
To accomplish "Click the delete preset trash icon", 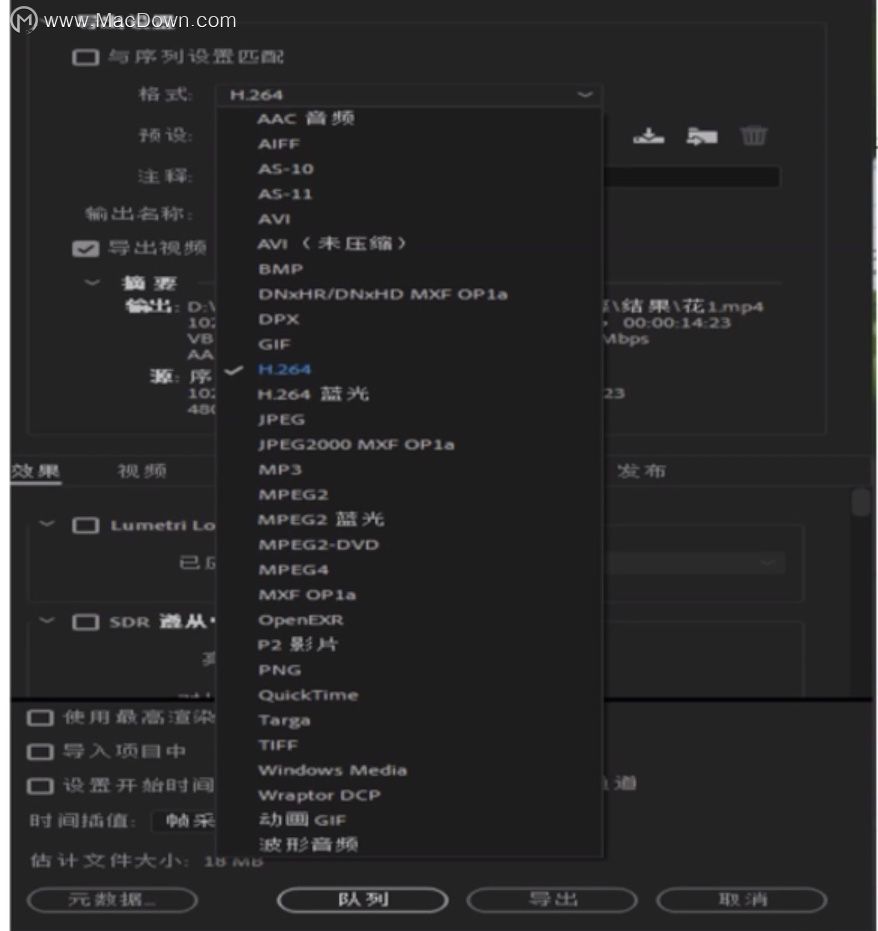I will [753, 136].
